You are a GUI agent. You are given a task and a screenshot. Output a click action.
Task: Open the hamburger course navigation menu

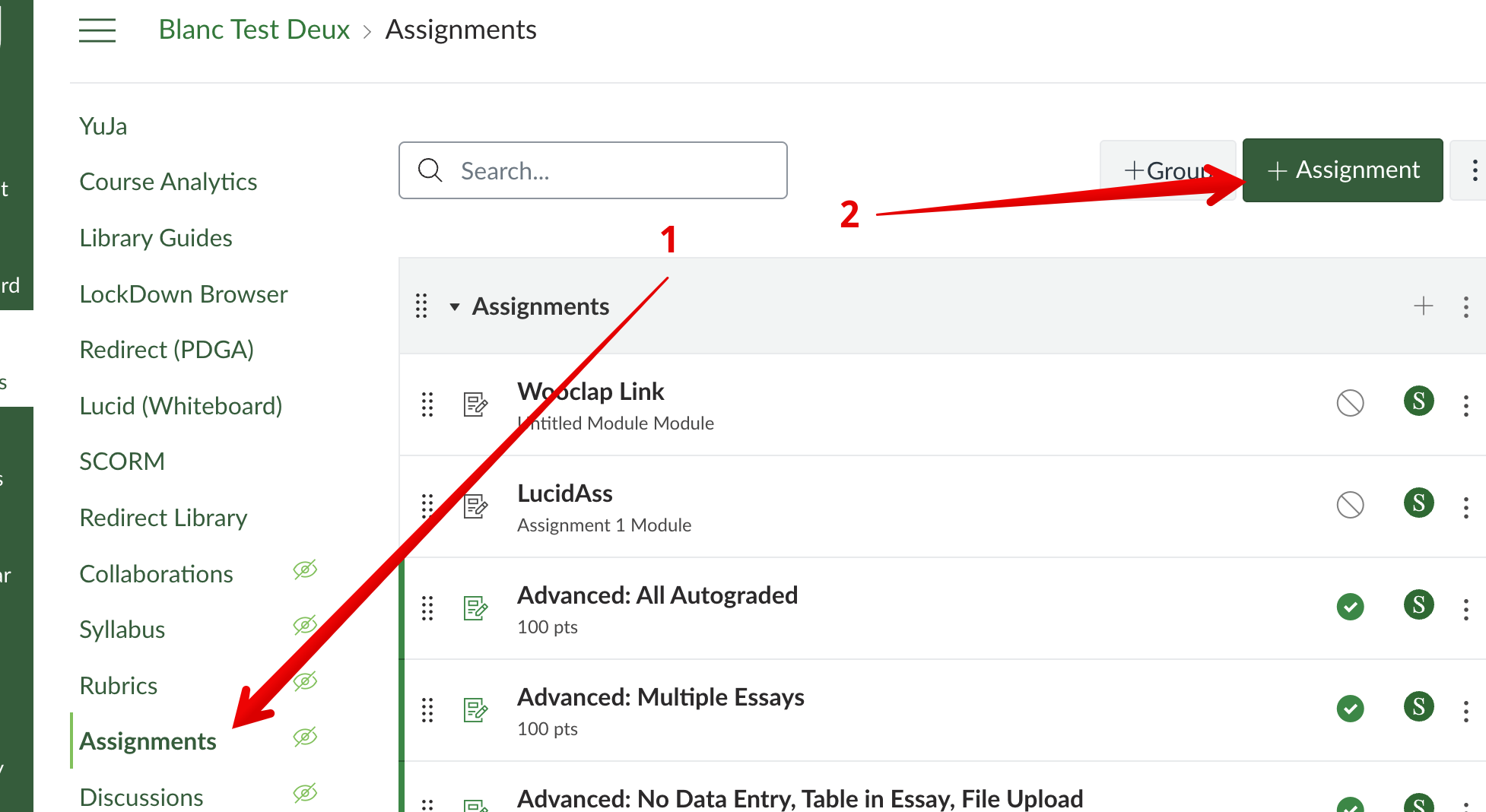[x=97, y=30]
